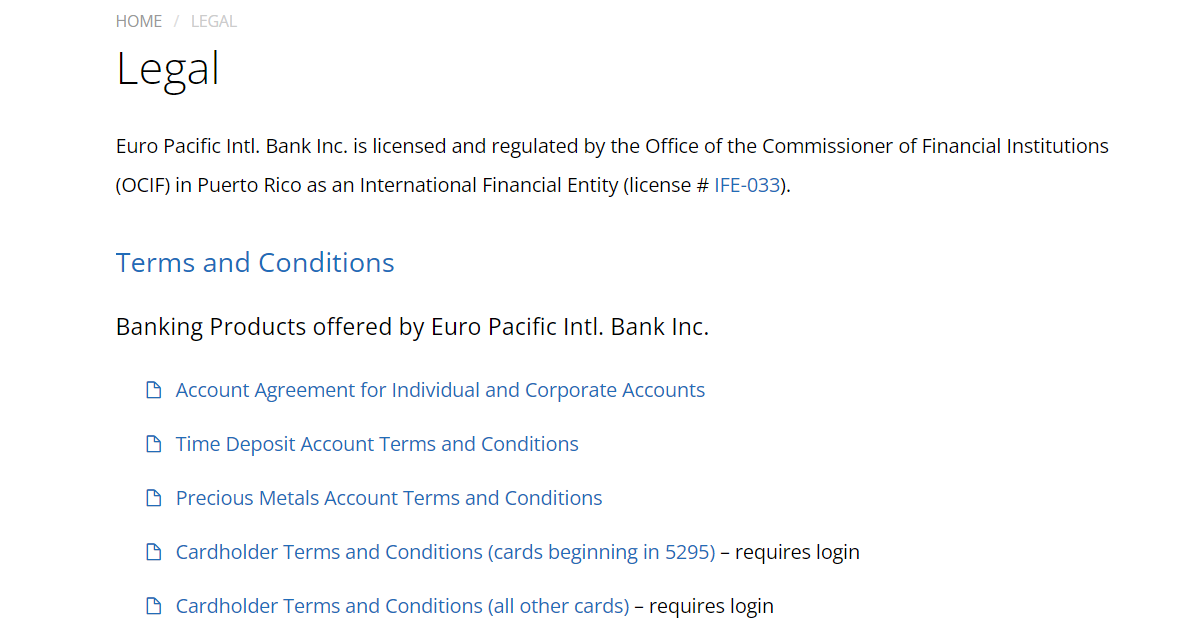Click the Legal page title
Screen dimensions: 1195x642
tap(168, 69)
